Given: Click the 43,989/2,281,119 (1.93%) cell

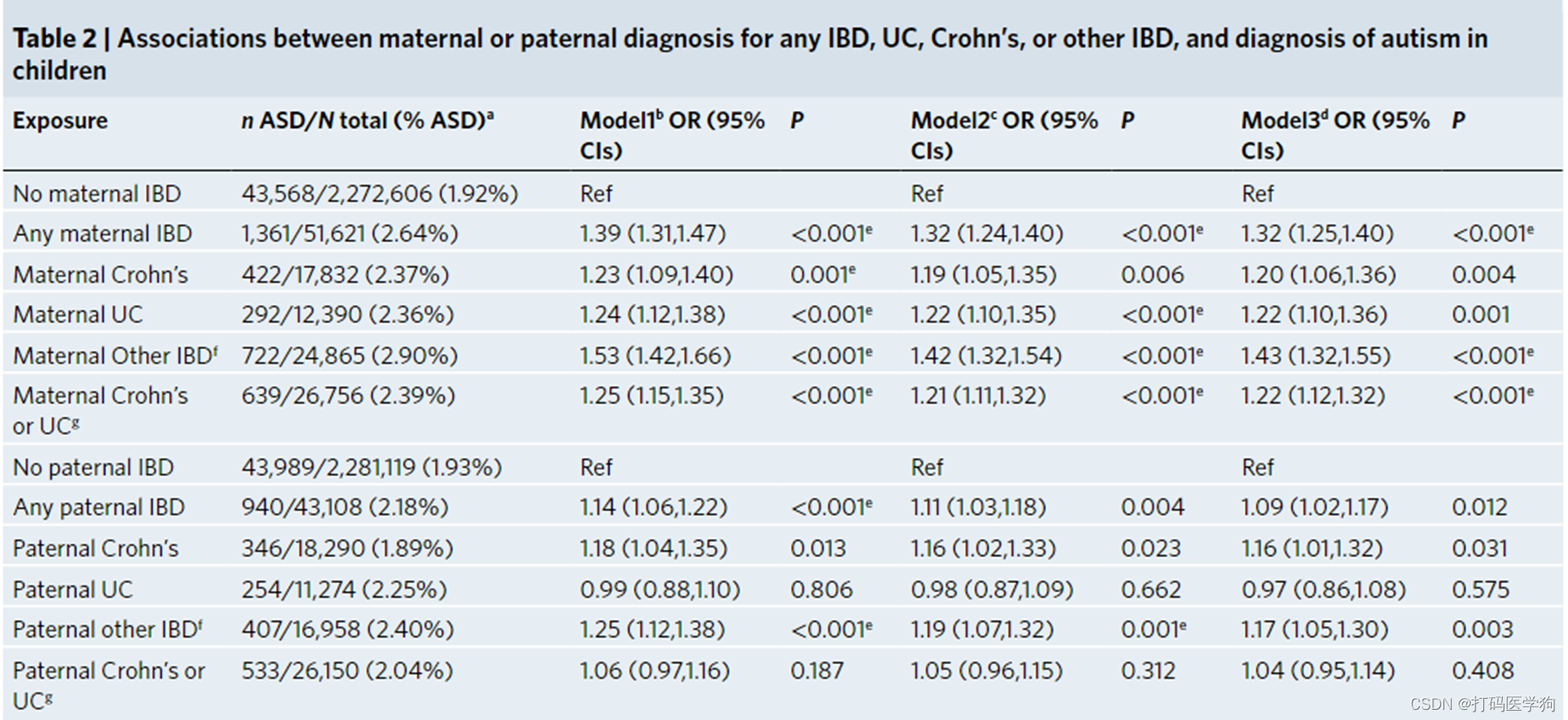Looking at the screenshot, I should (x=371, y=467).
